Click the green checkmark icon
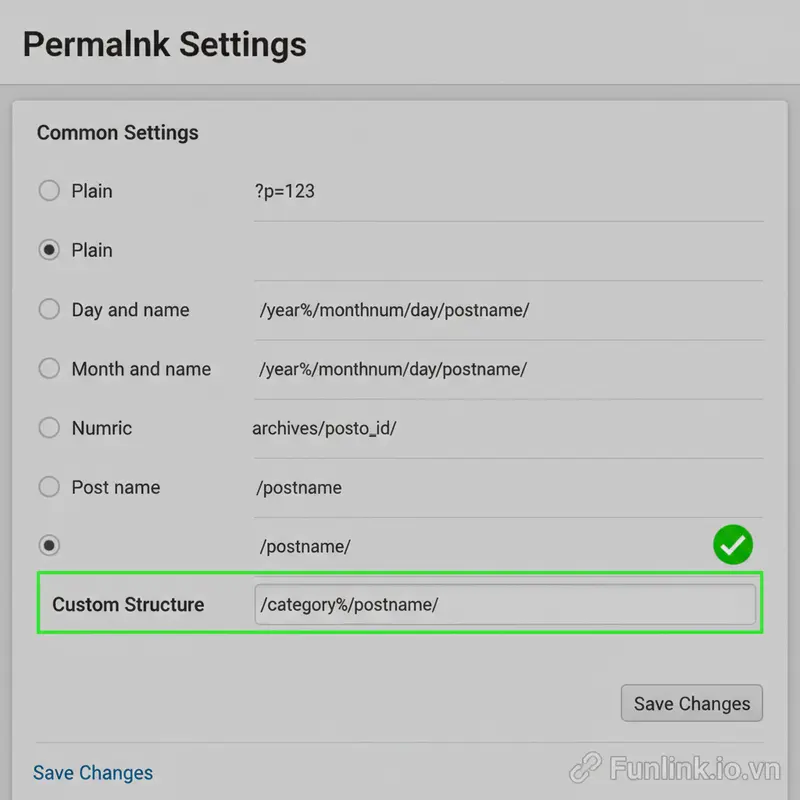800x800 pixels. [x=732, y=545]
